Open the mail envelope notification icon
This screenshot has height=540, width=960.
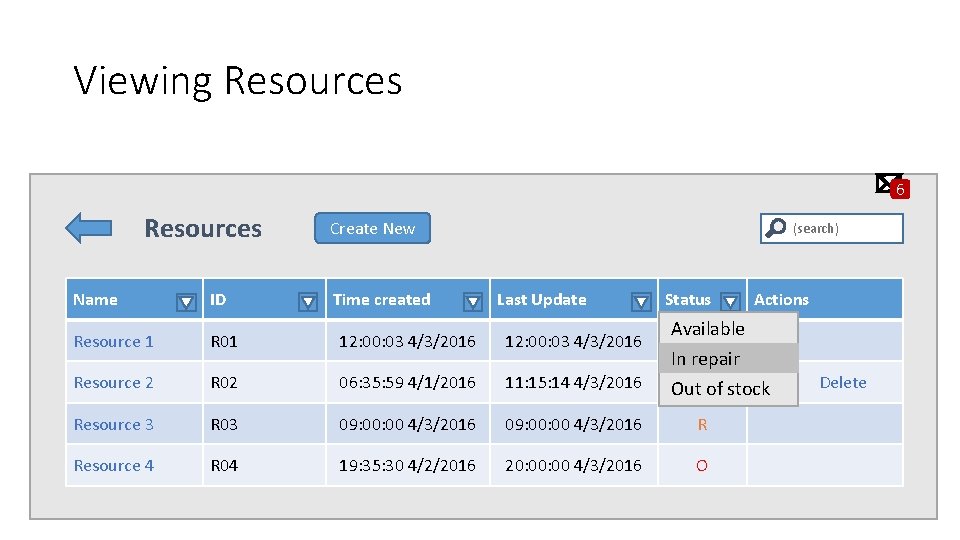pos(887,183)
